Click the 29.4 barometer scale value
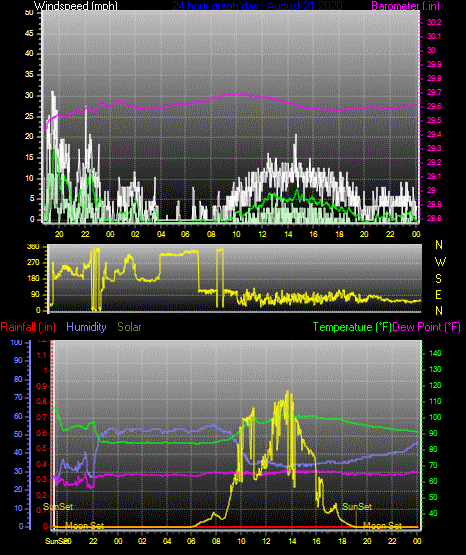This screenshot has width=466, height=555. (x=434, y=134)
